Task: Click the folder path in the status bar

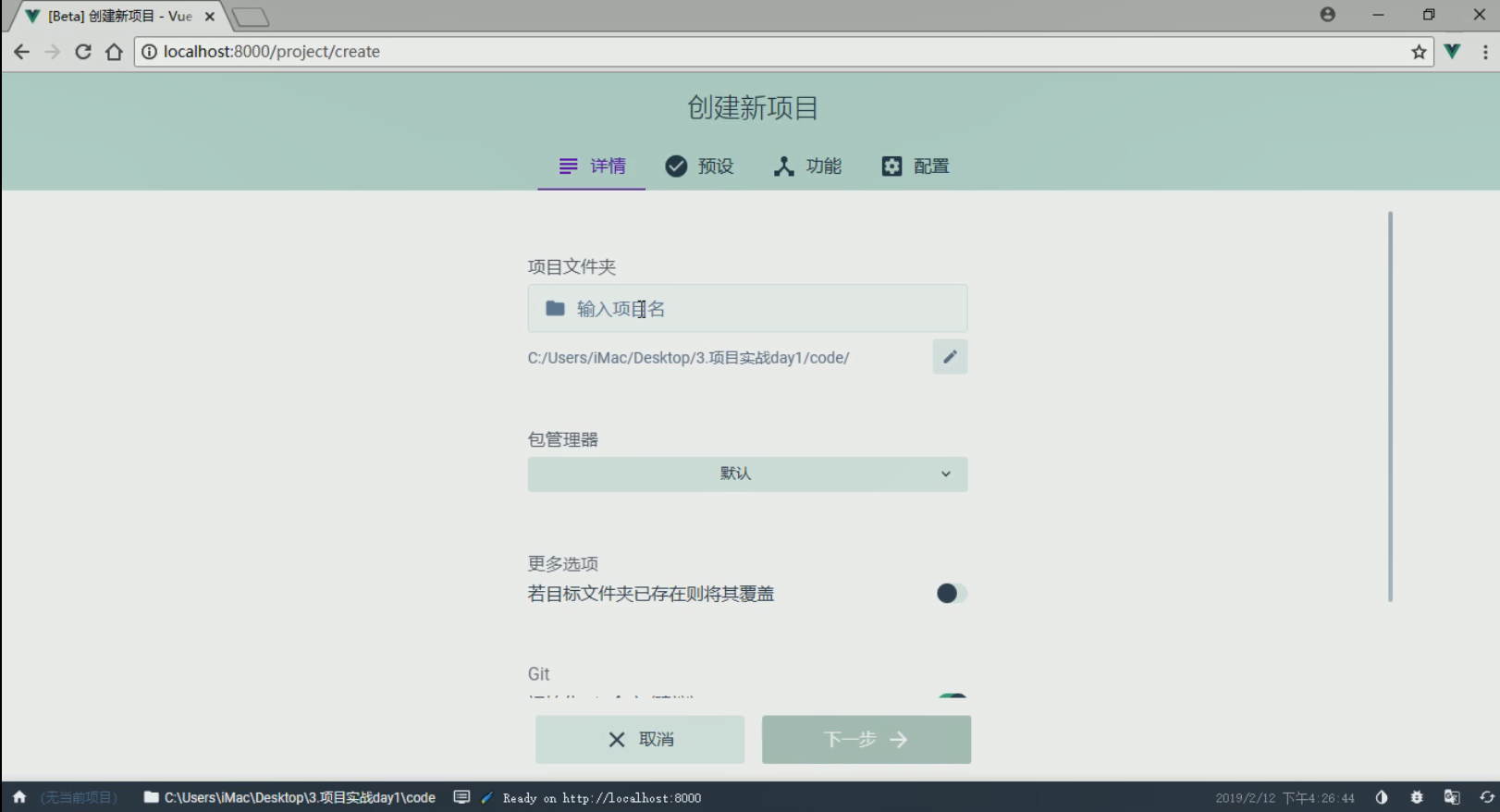Action: coord(289,797)
